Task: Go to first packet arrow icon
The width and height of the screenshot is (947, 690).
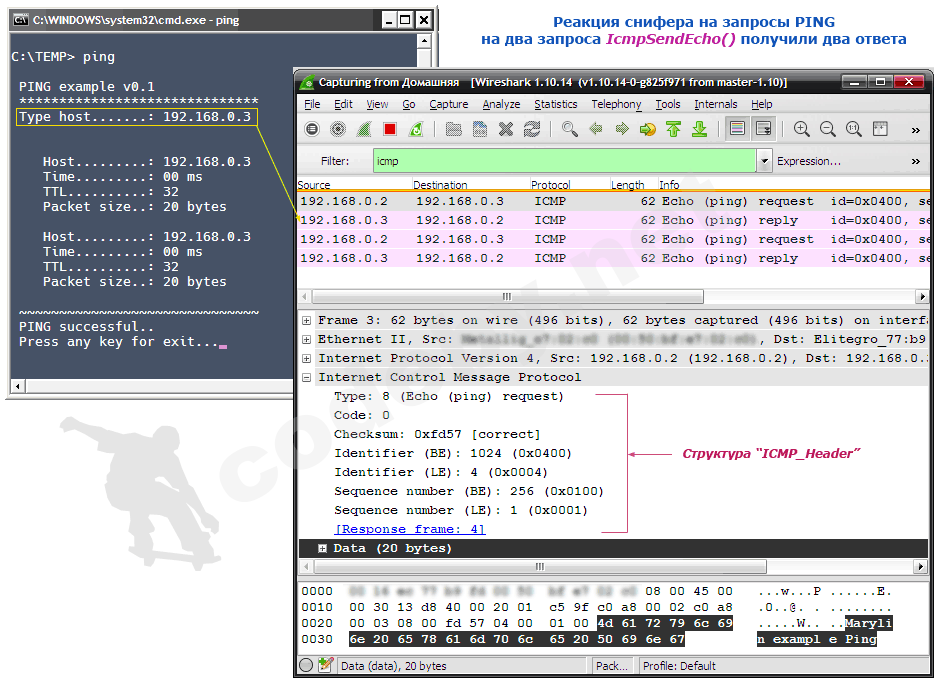Action: [x=674, y=129]
